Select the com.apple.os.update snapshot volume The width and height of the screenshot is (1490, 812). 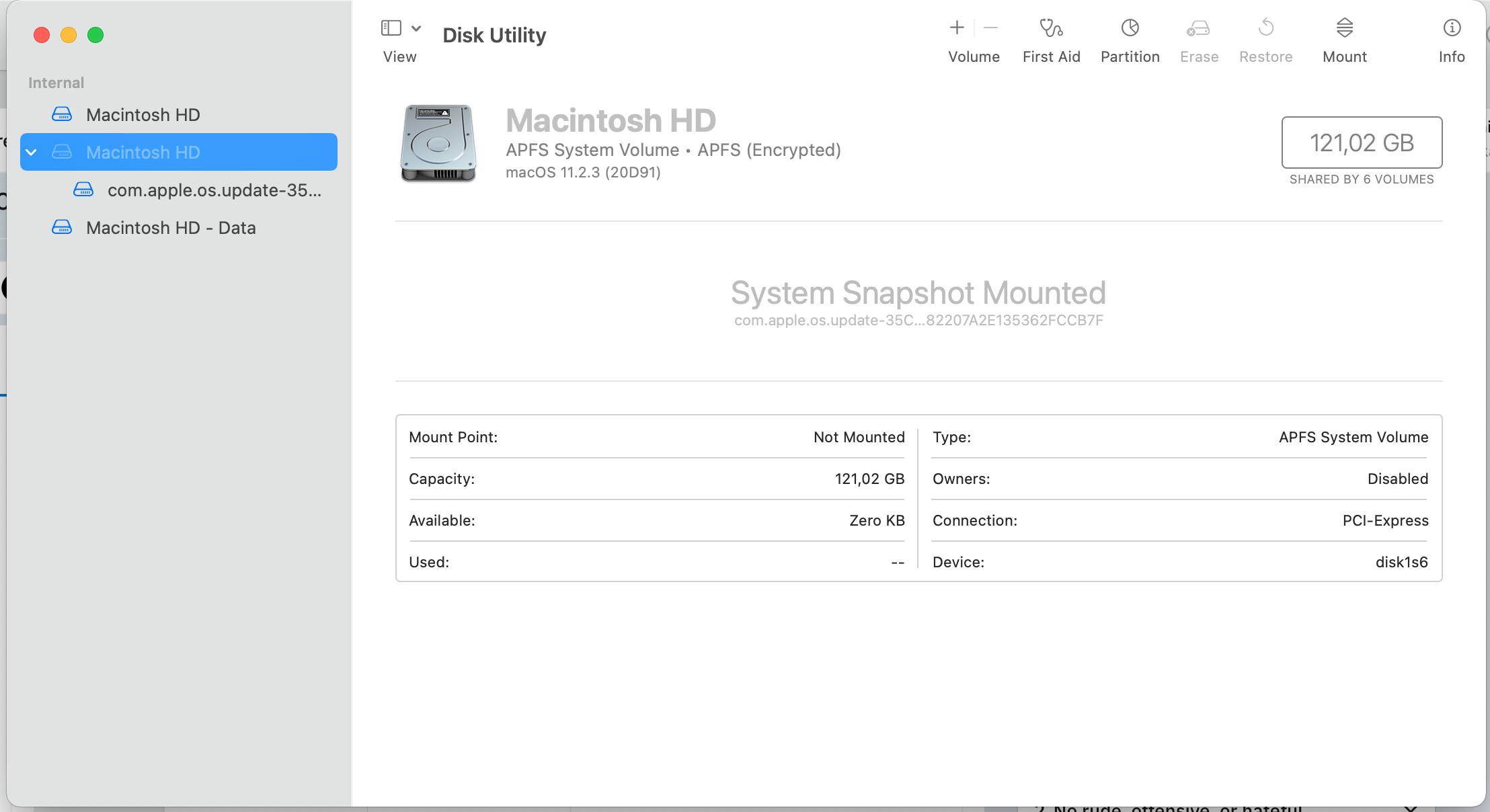tap(214, 190)
